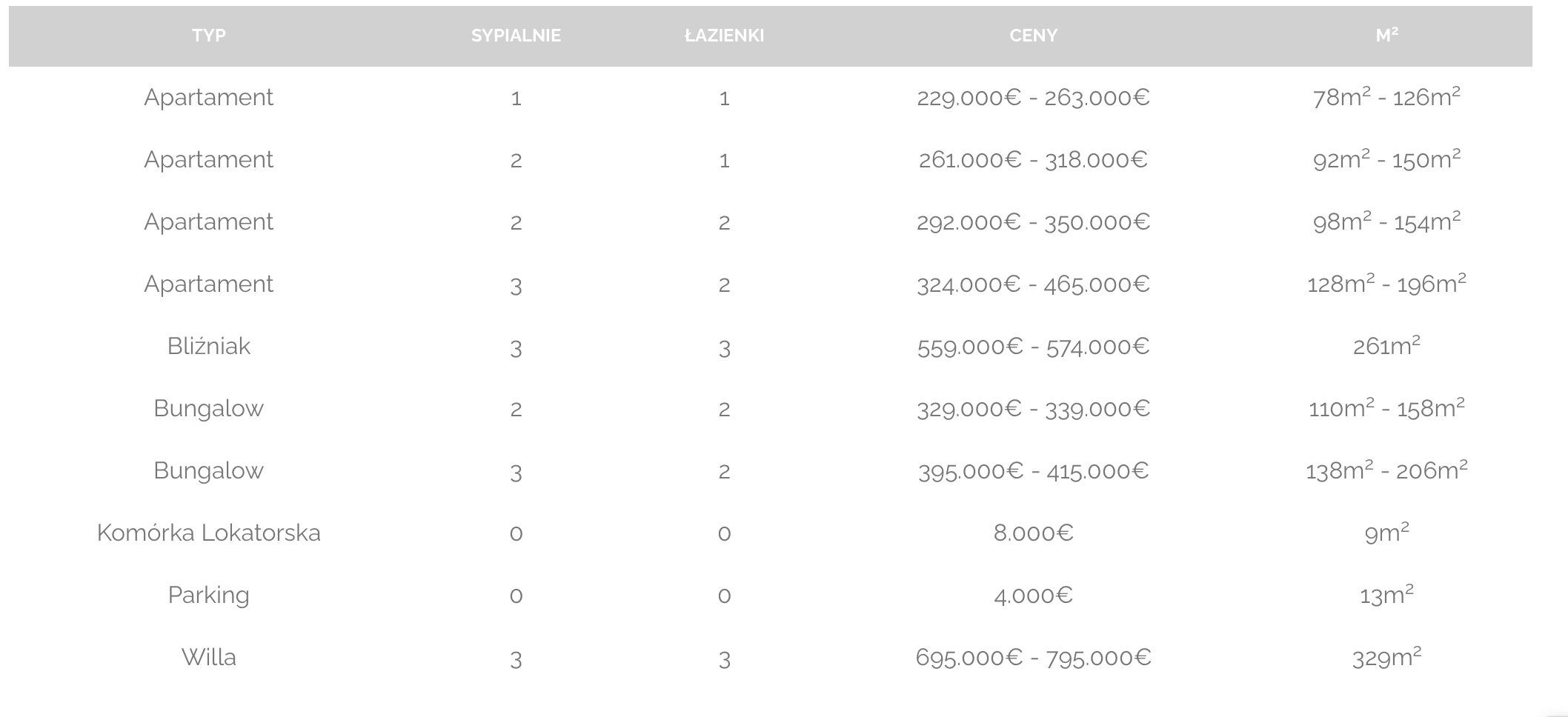This screenshot has width=1568, height=717.
Task: Click area 138m² - 206m² cell
Action: click(x=1386, y=470)
